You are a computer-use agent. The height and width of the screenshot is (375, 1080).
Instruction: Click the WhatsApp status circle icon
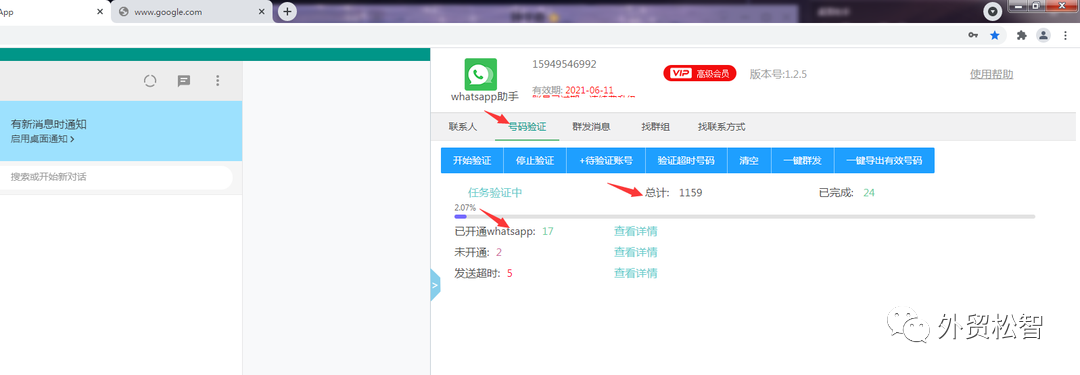point(150,81)
